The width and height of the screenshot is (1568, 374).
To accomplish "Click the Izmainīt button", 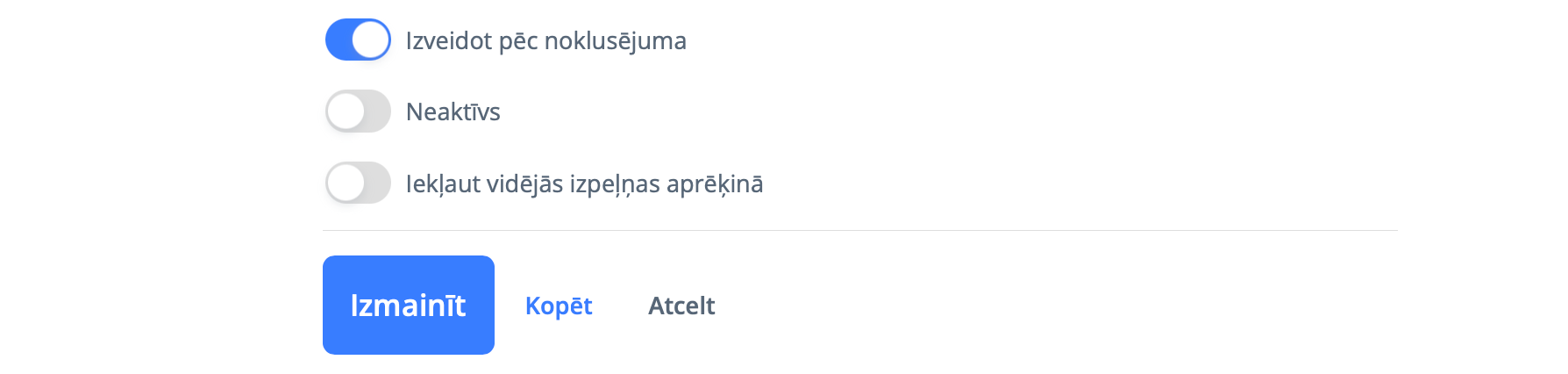I will [408, 306].
